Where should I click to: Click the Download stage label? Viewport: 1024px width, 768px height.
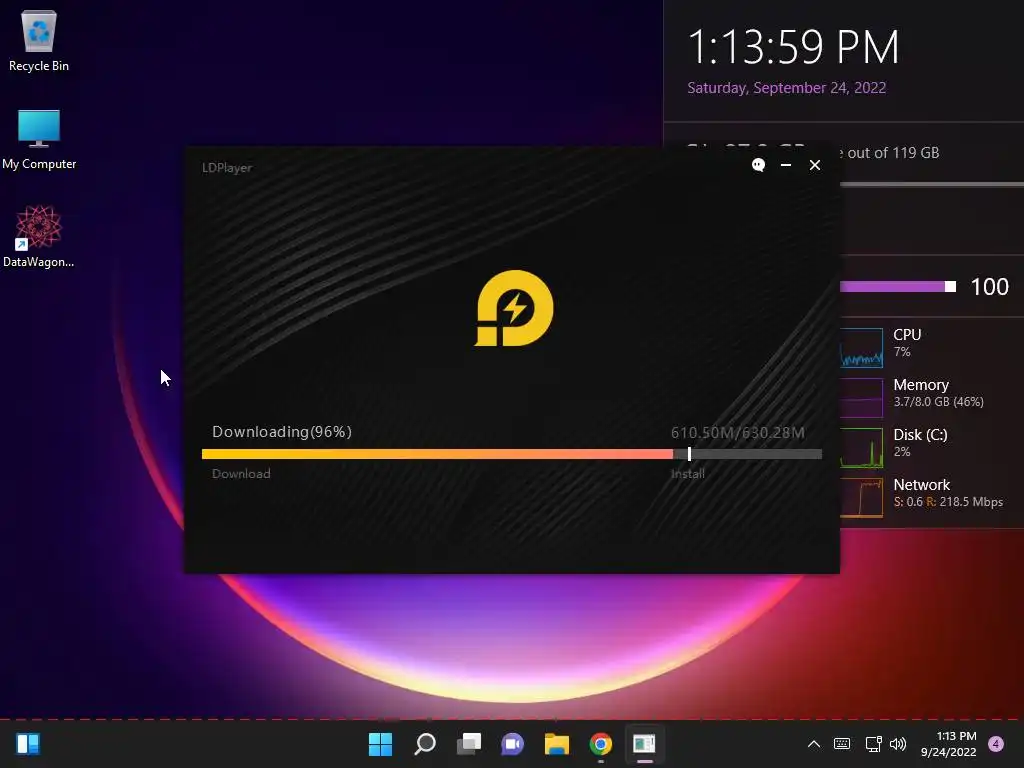(241, 473)
